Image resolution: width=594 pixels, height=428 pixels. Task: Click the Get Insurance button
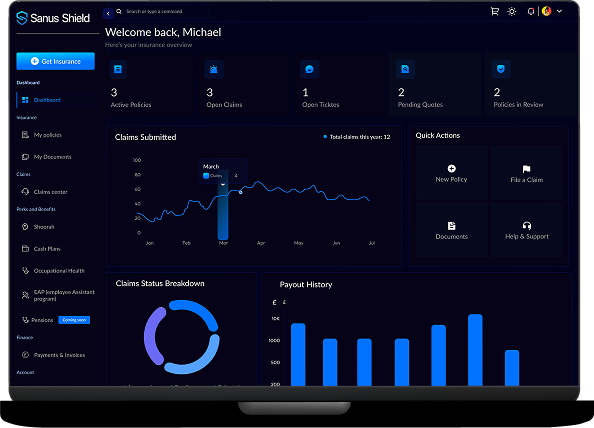(x=56, y=61)
